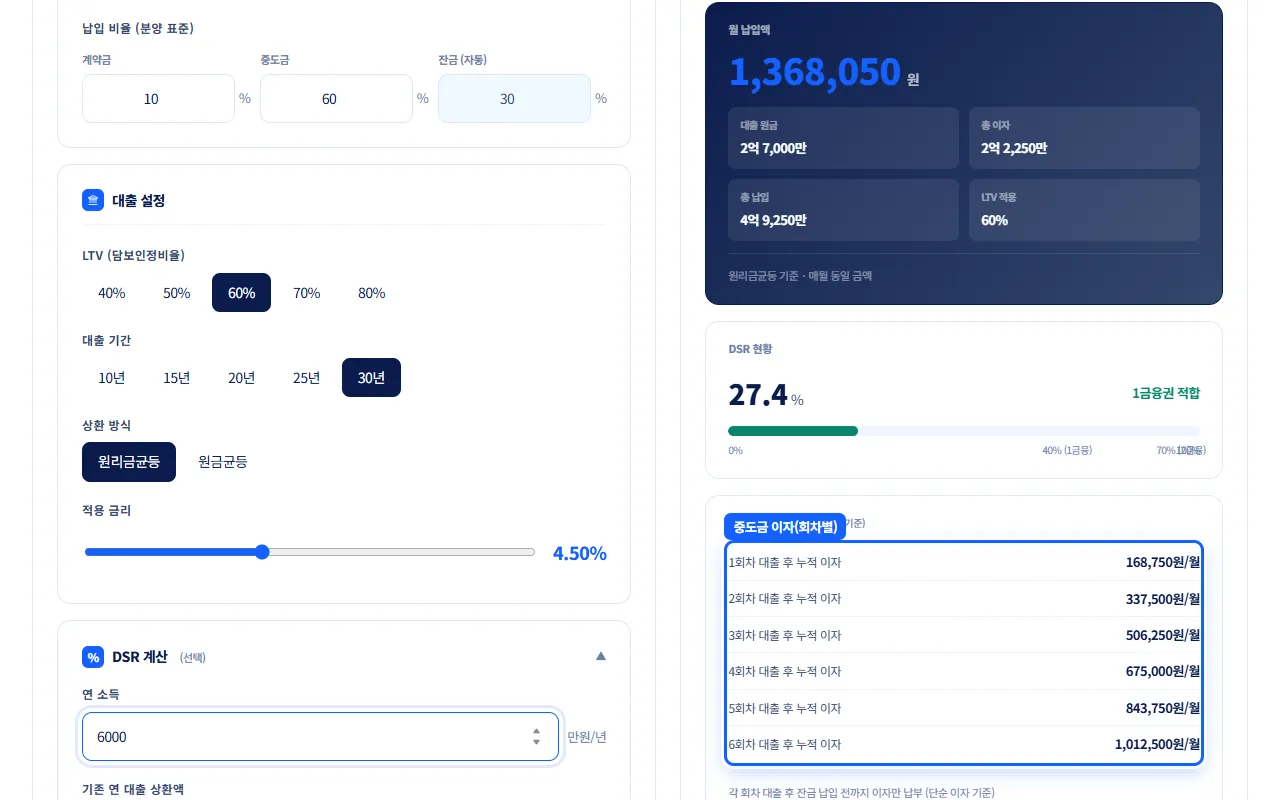This screenshot has width=1280, height=800.
Task: Choose the 15년 loan period
Action: [177, 378]
